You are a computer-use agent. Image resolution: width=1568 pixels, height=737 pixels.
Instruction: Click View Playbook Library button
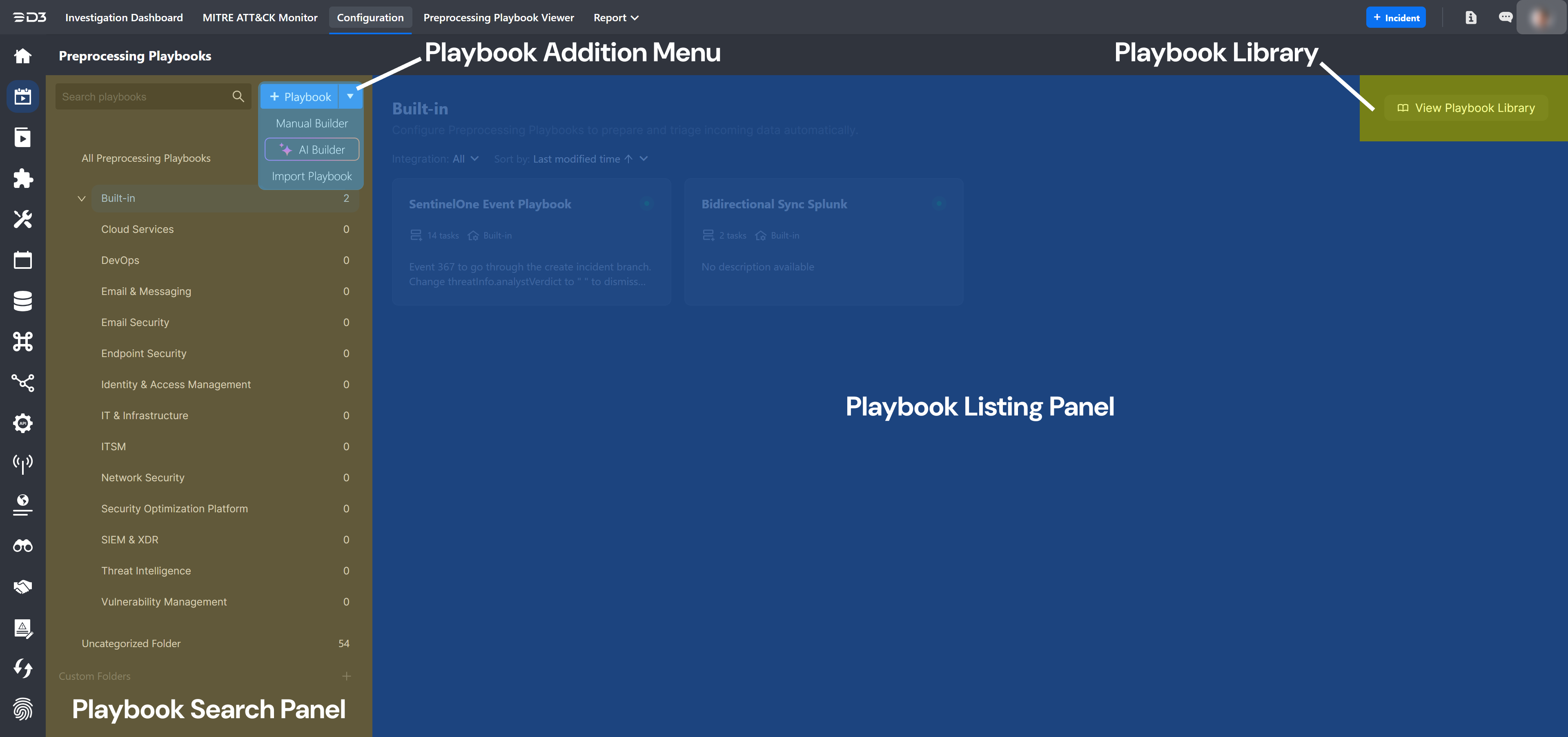click(1466, 108)
